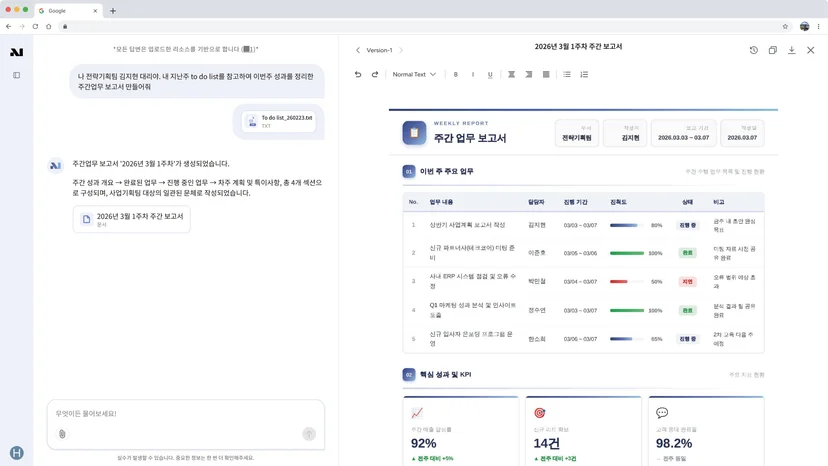
Task: Send the message with arrow button
Action: (309, 434)
